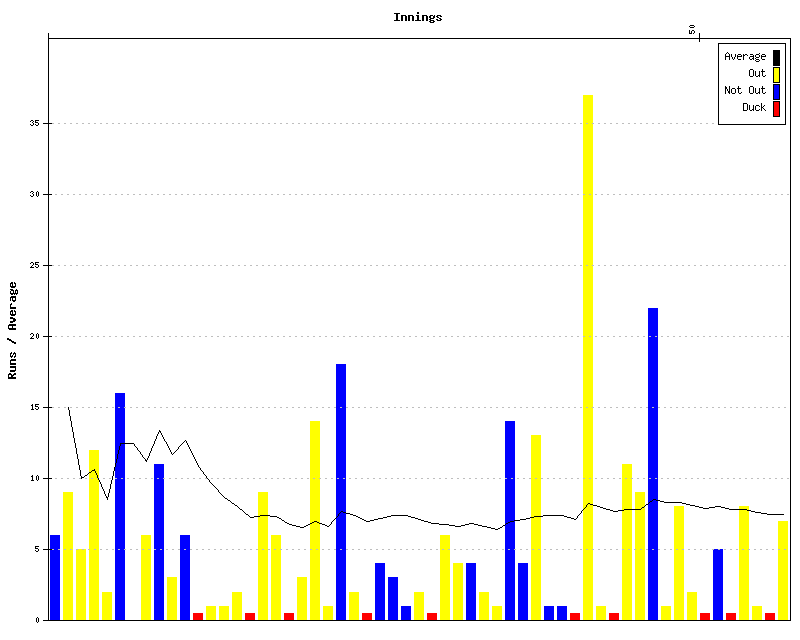Click the blue bar reaching 14 runs
The height and width of the screenshot is (640, 800).
coord(510,521)
